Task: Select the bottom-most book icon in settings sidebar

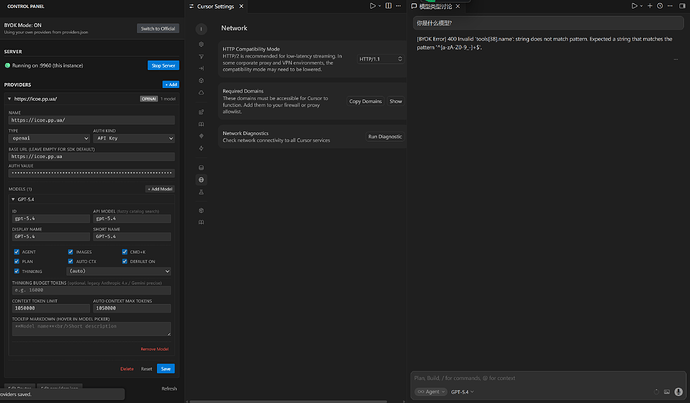Action: tap(201, 223)
